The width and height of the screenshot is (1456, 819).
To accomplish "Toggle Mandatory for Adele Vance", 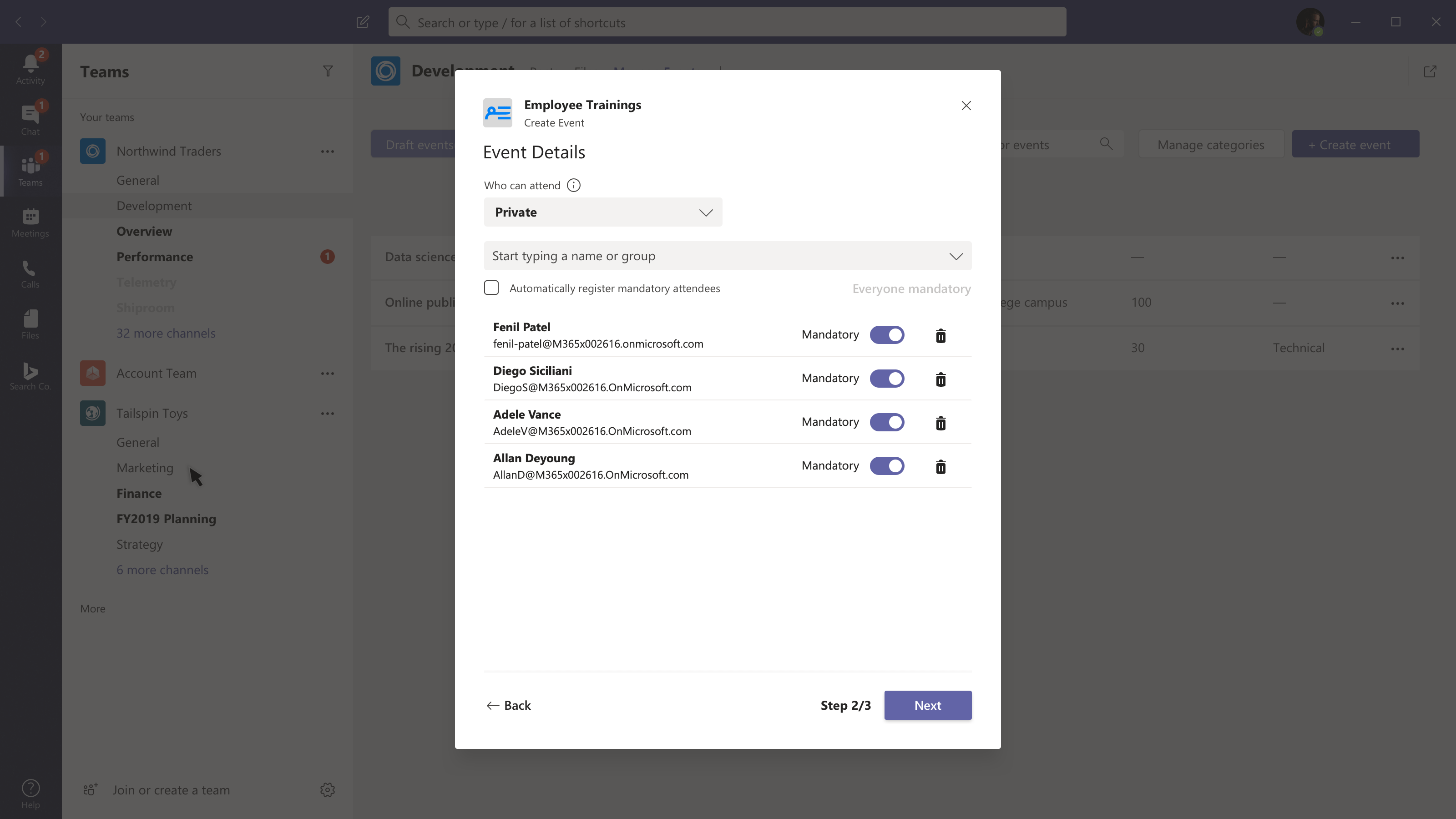I will (887, 422).
